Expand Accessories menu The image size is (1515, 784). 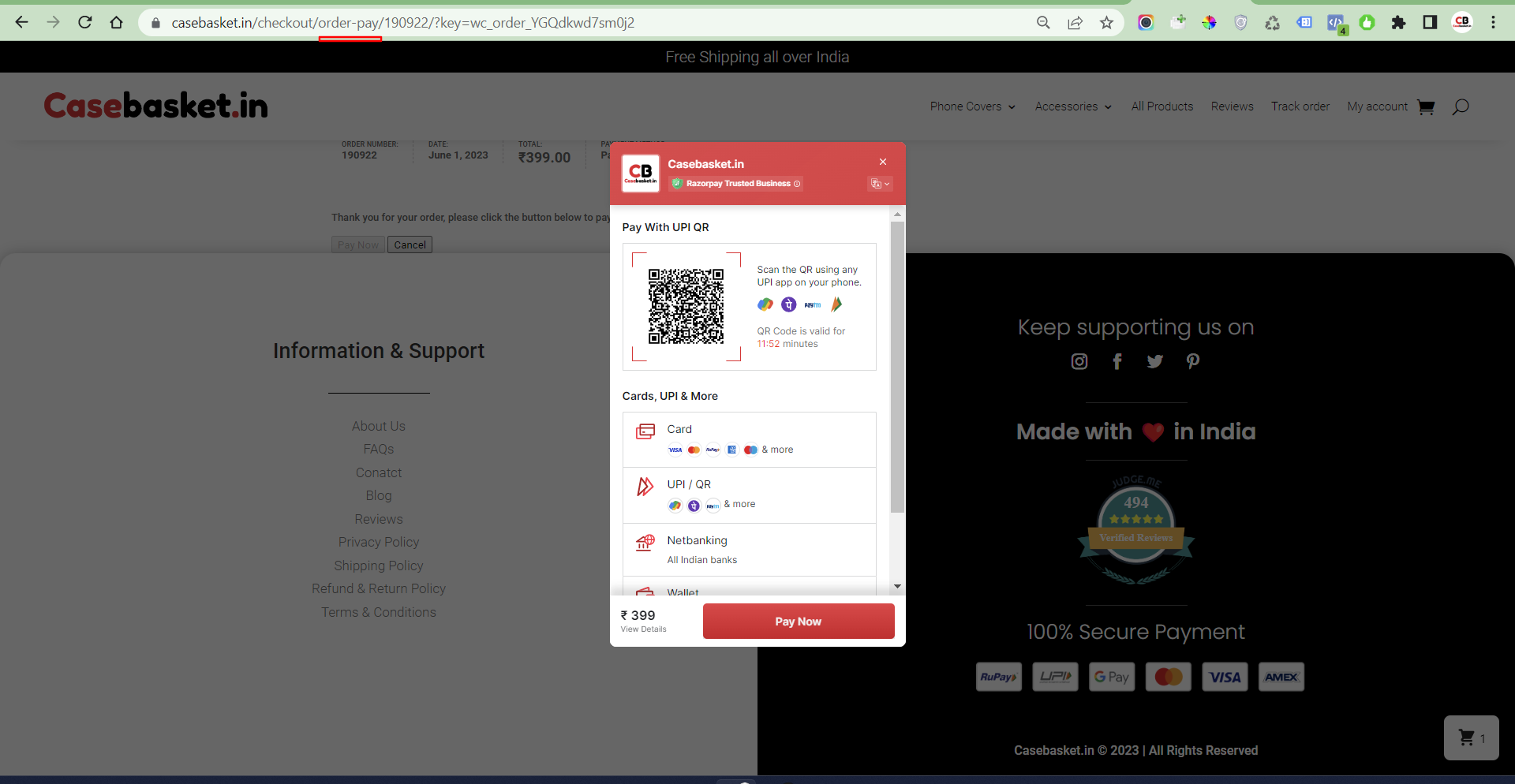click(x=1073, y=106)
